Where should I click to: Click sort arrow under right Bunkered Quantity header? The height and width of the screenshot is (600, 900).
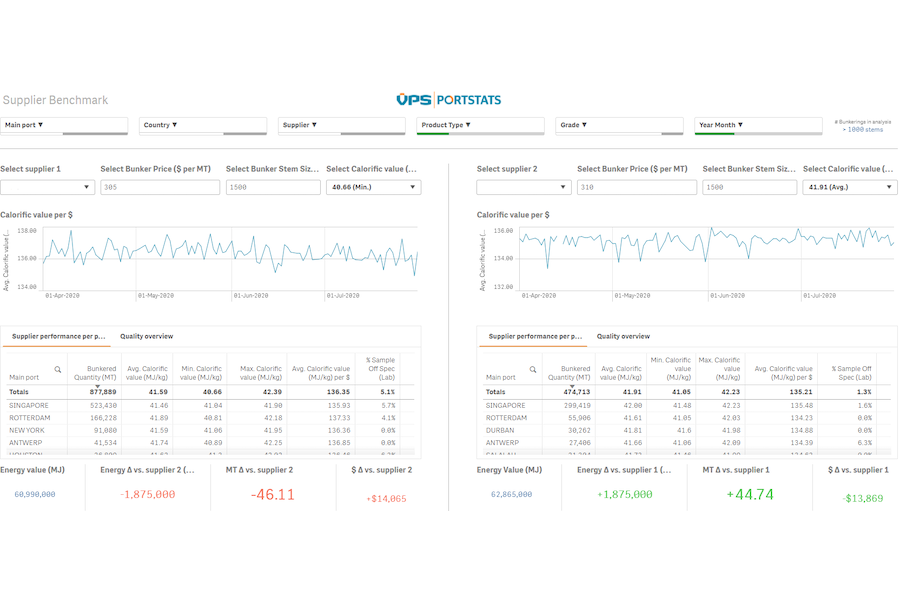click(572, 386)
